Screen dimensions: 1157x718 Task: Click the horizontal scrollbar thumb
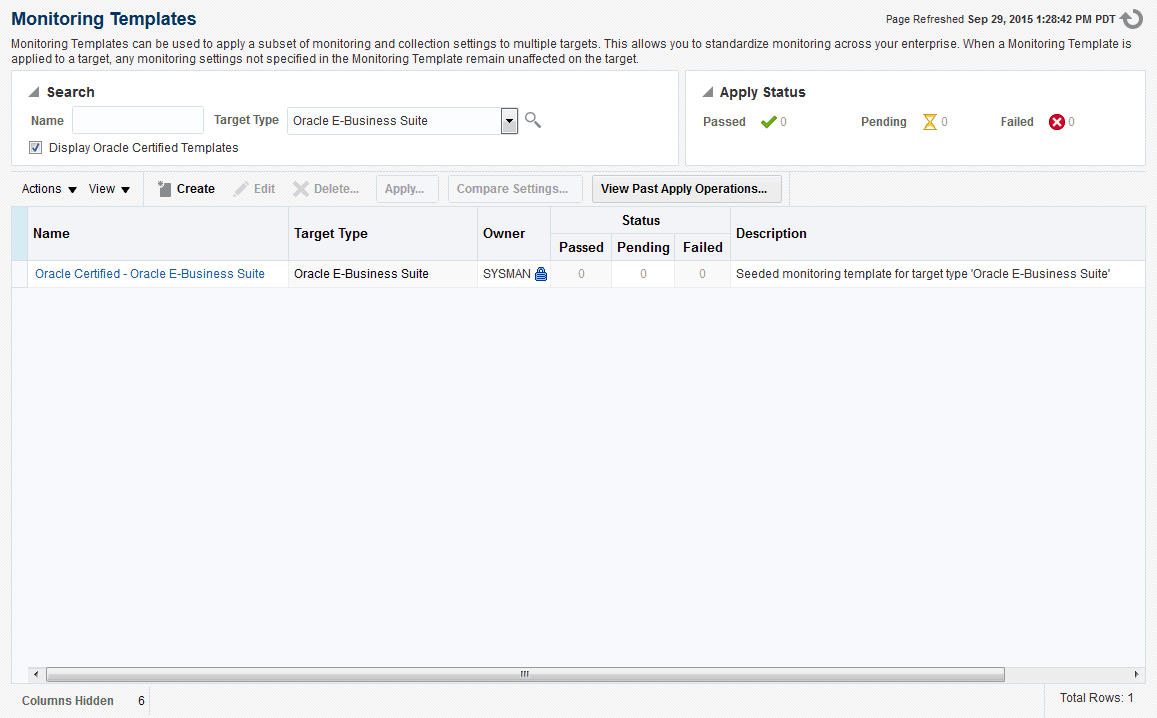point(525,674)
